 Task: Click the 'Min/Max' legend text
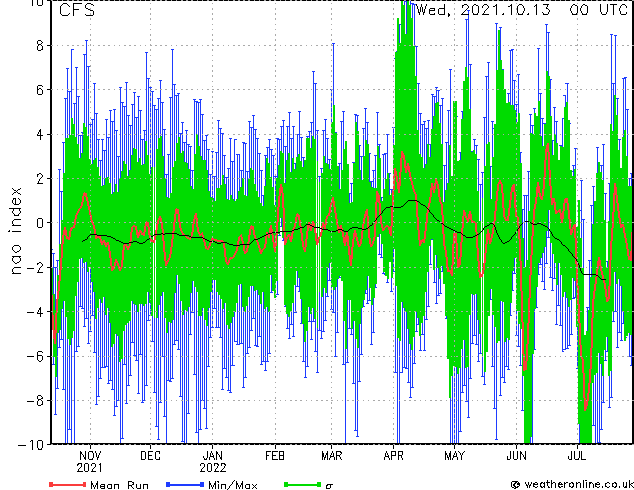click(x=233, y=485)
